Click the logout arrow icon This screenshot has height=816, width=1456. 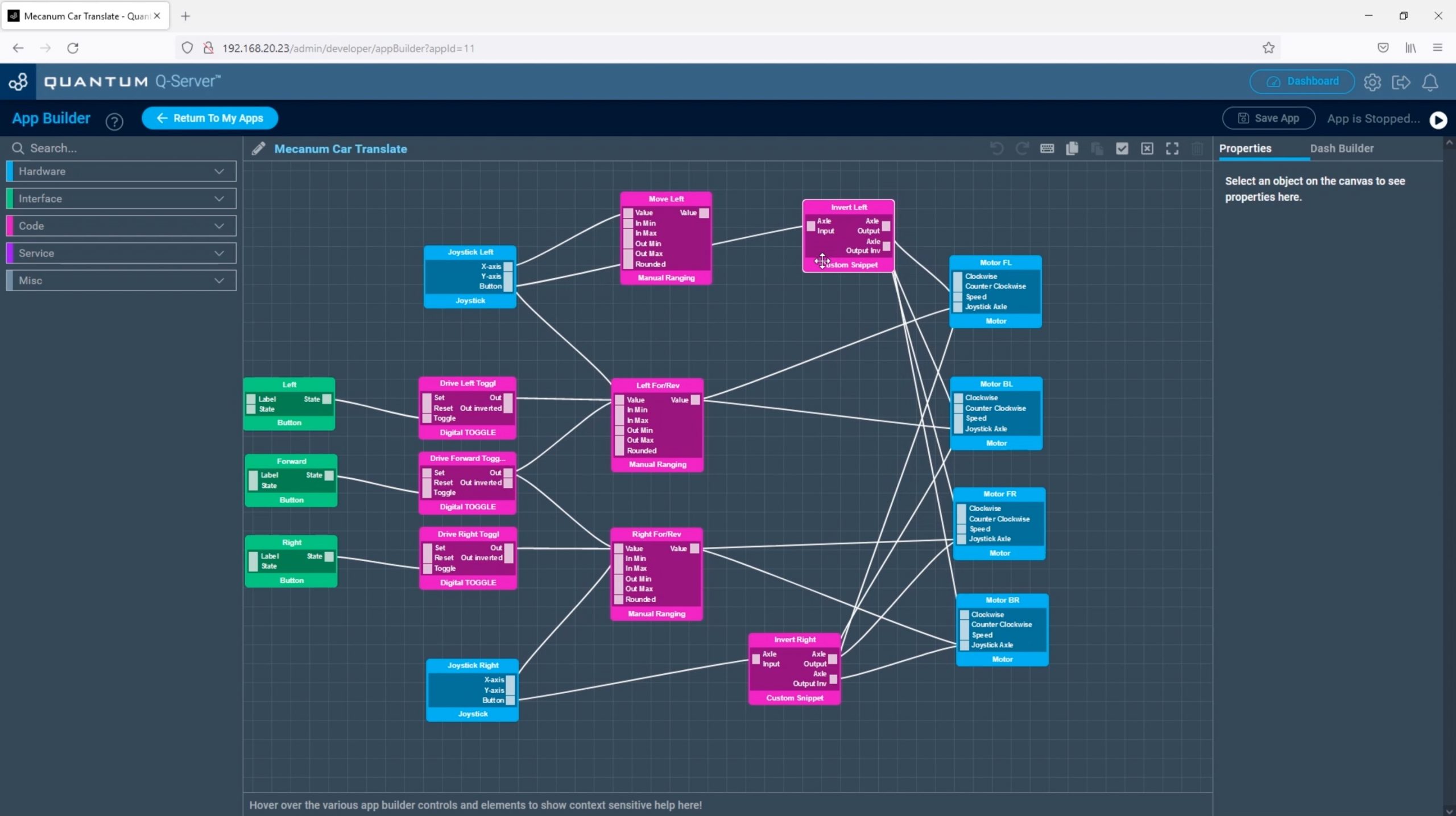tap(1401, 82)
